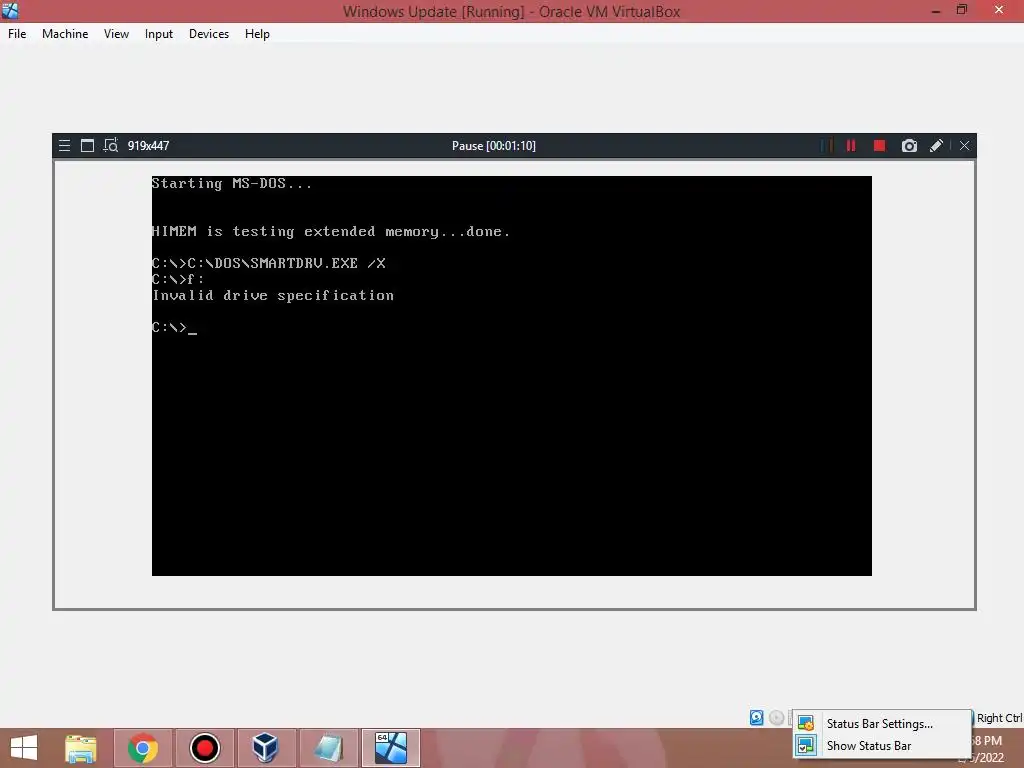Close the recorder toolbar with the X
The height and width of the screenshot is (768, 1024).
pyautogui.click(x=965, y=146)
